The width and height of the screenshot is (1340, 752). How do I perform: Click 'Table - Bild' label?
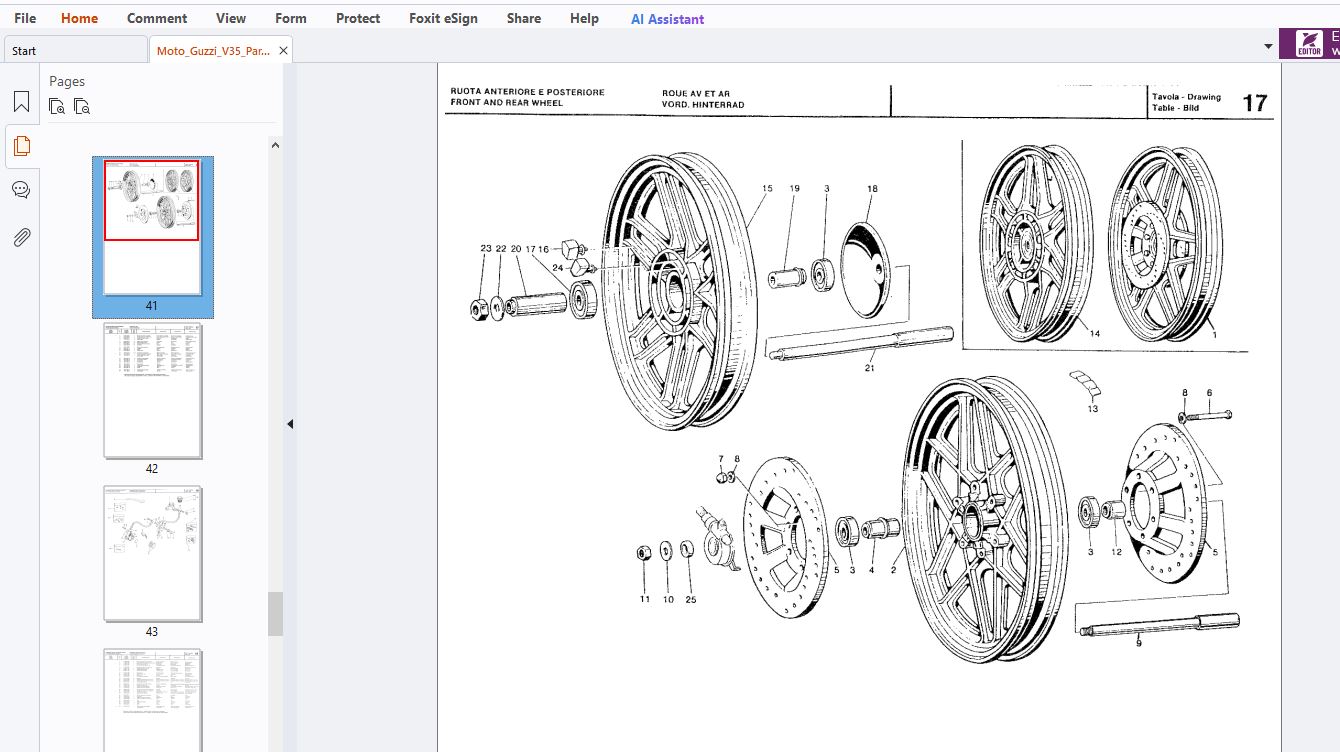(x=1175, y=108)
